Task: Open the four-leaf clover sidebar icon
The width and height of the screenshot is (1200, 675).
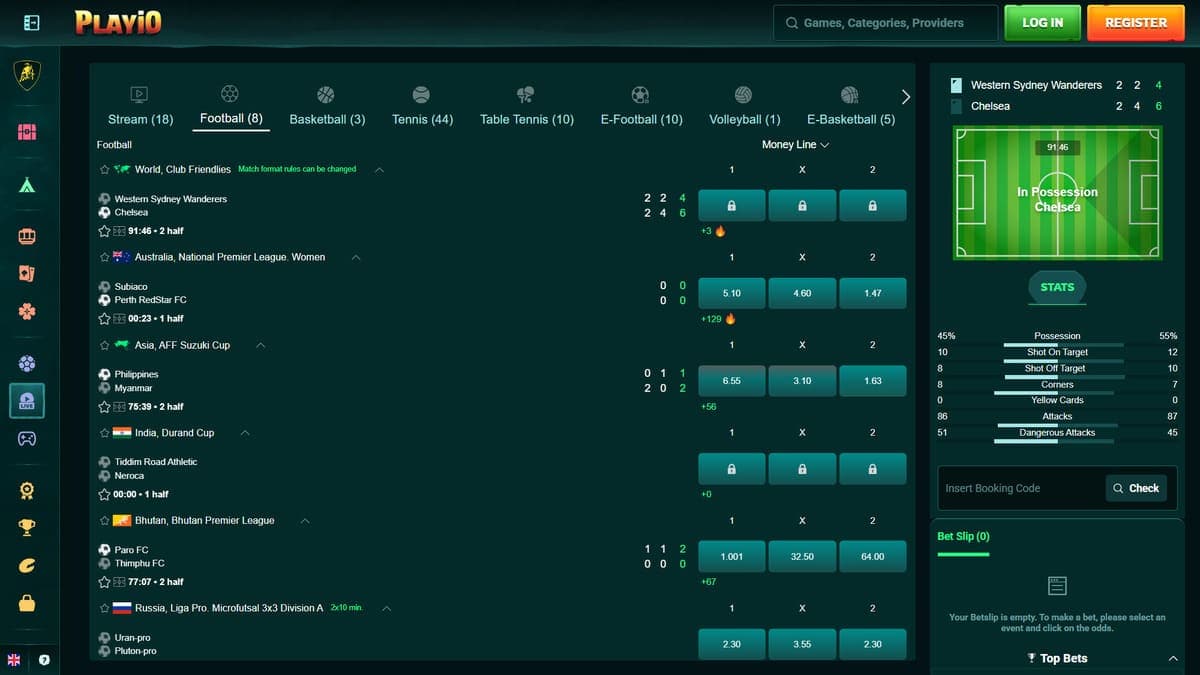Action: (27, 312)
